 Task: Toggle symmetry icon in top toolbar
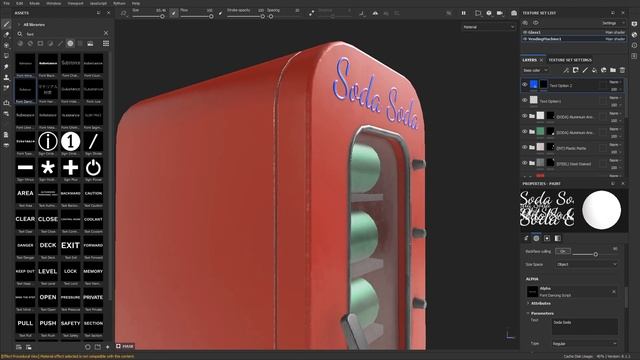point(375,13)
